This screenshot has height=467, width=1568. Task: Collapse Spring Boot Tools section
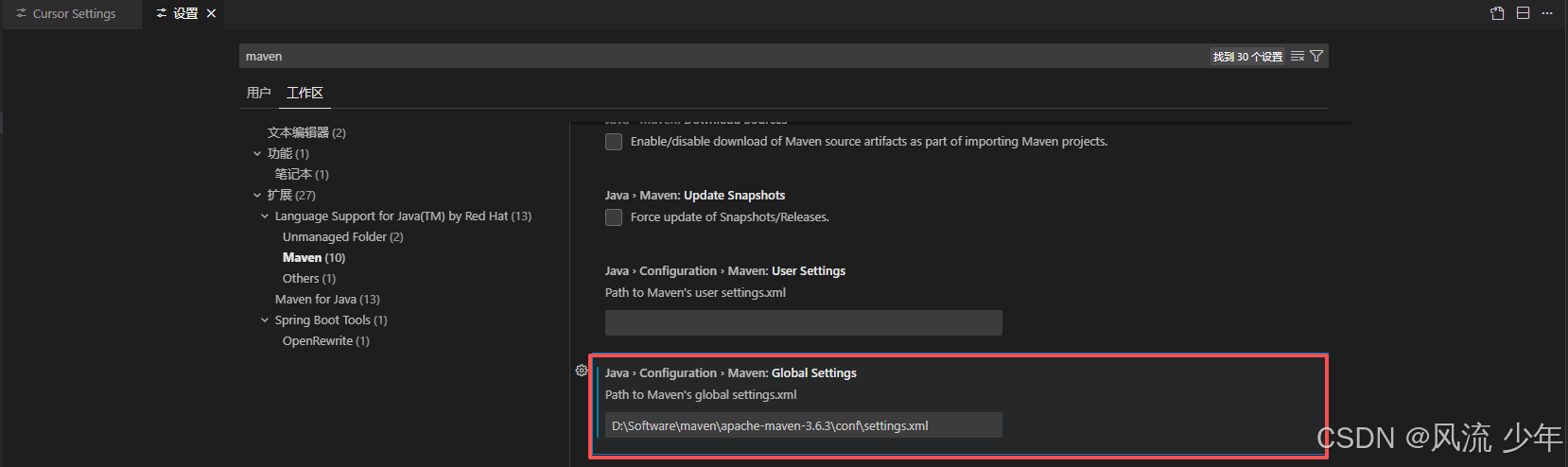tap(265, 320)
